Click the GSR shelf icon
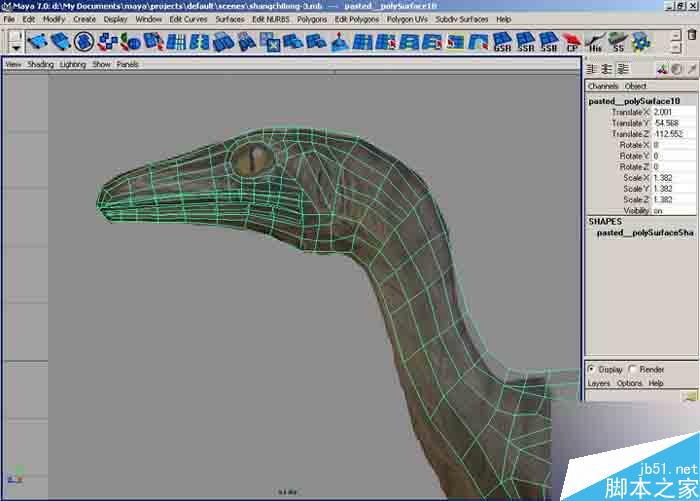The height and width of the screenshot is (501, 700). click(502, 42)
